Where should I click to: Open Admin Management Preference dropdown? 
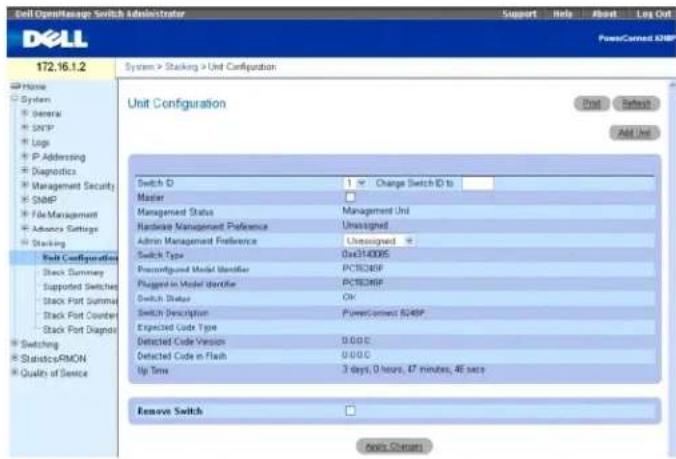(x=379, y=240)
